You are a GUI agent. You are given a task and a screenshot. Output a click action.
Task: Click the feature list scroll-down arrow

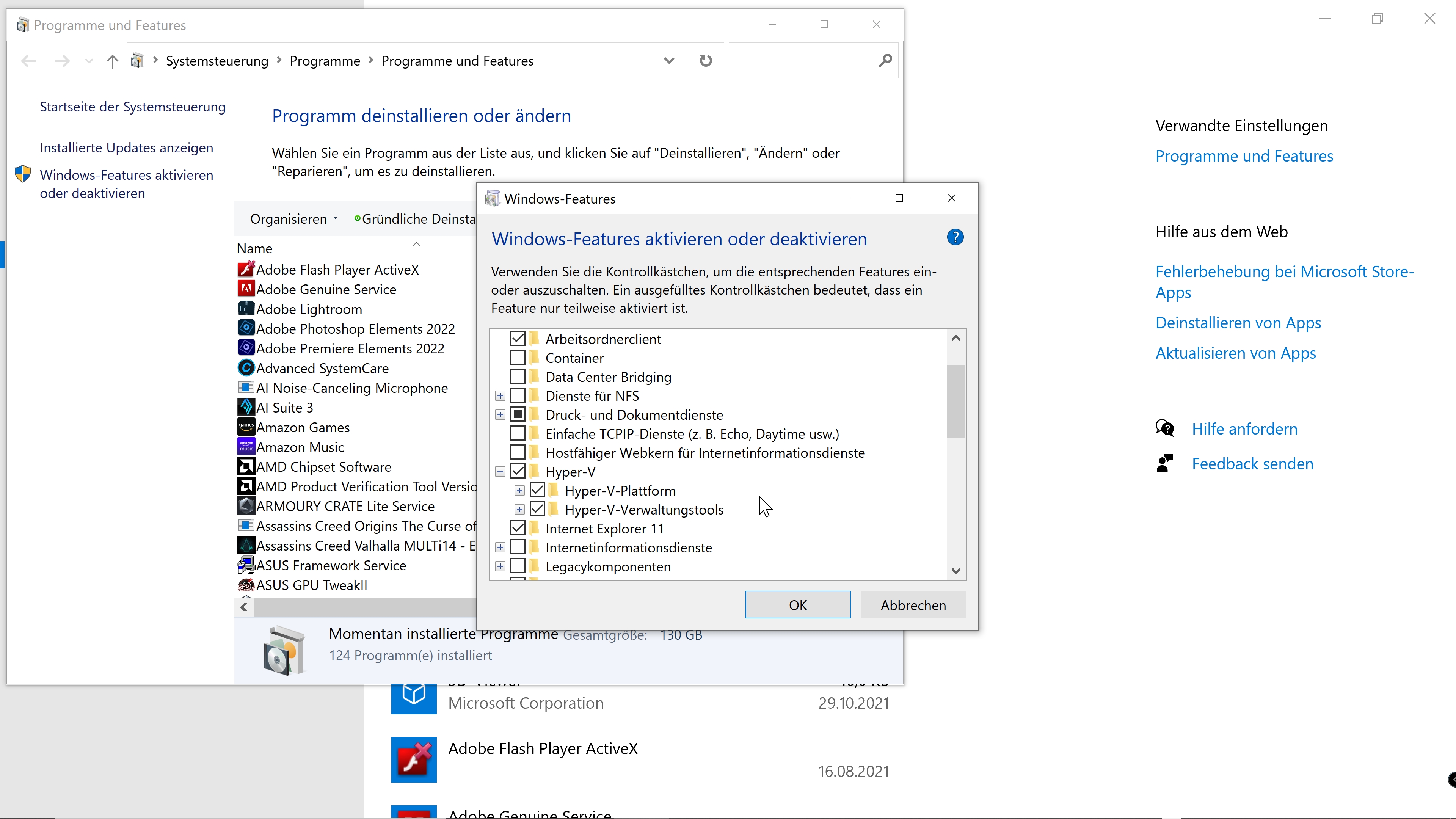[956, 570]
